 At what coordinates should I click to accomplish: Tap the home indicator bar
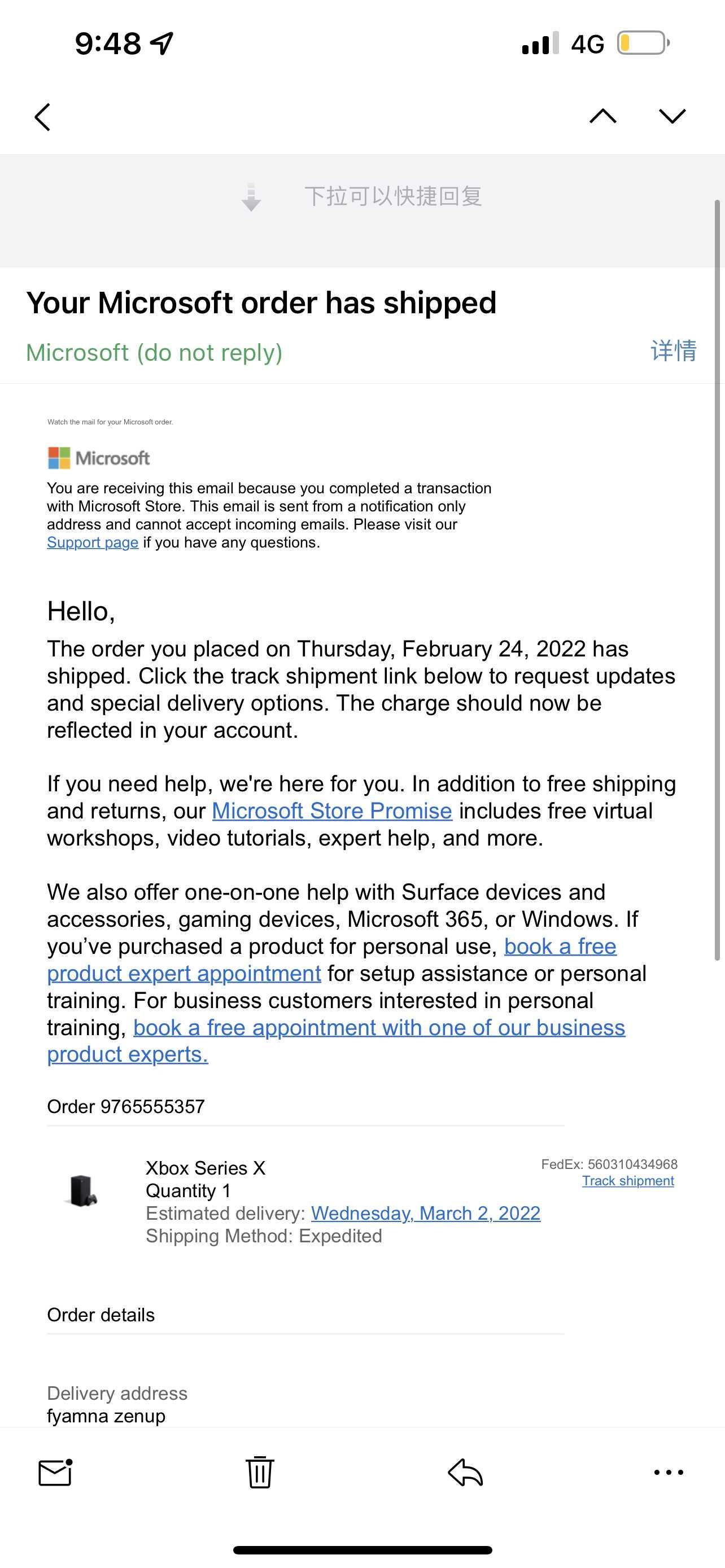362,1550
